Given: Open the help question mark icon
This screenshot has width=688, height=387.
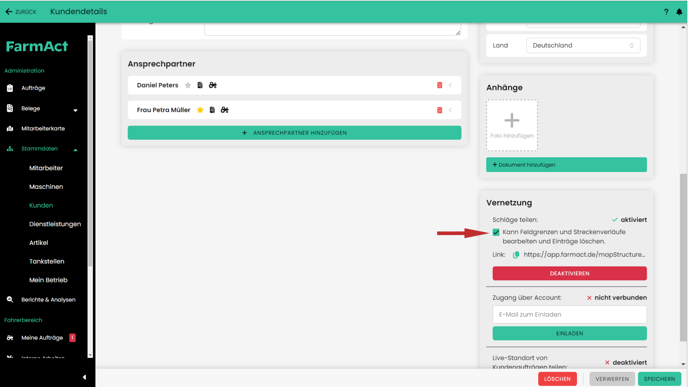Looking at the screenshot, I should pyautogui.click(x=666, y=12).
